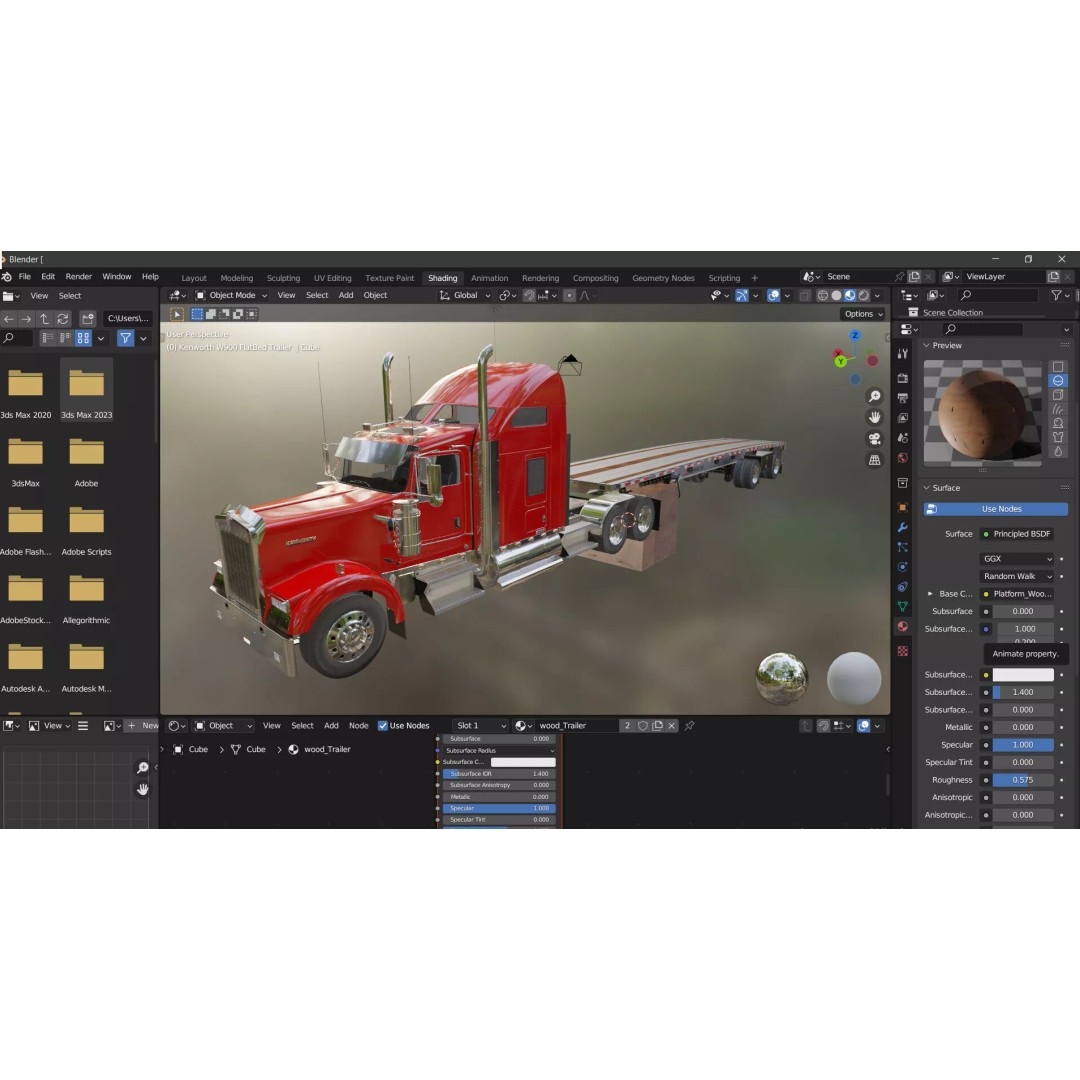Open the Random Walk subsurface method dropdown
The height and width of the screenshot is (1080, 1080).
(x=1017, y=577)
